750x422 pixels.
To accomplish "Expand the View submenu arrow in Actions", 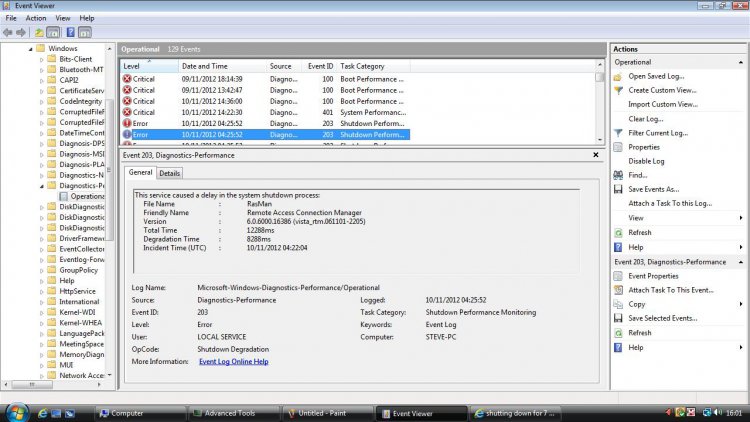I will [x=740, y=218].
